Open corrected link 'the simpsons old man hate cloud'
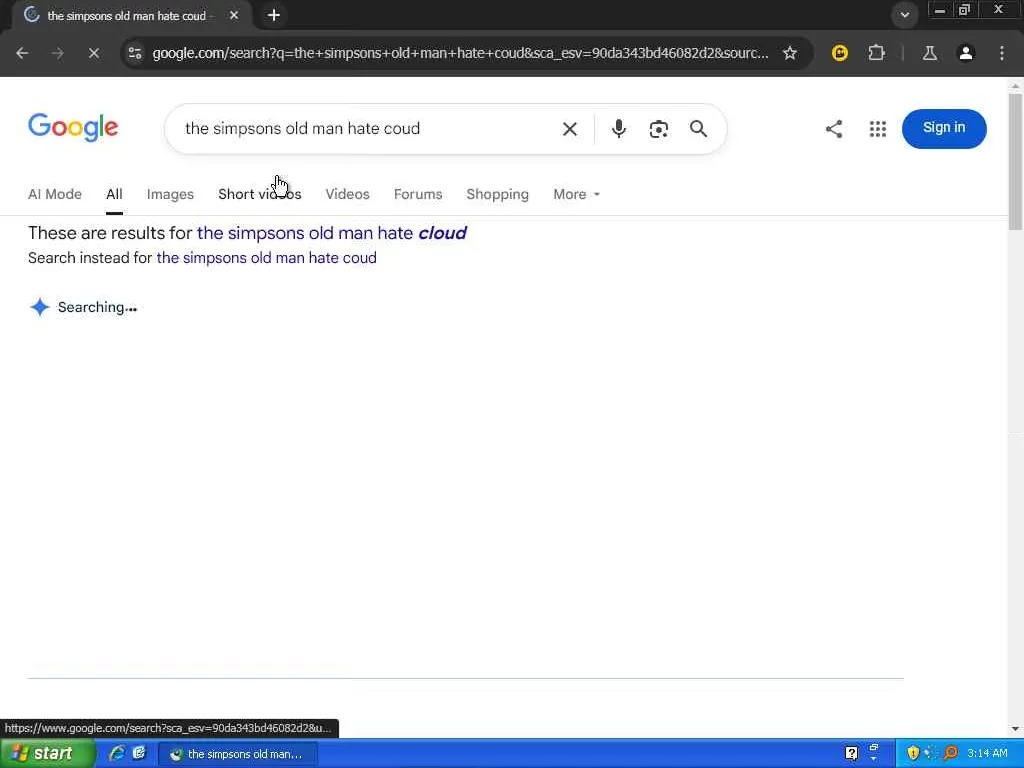 [x=332, y=233]
